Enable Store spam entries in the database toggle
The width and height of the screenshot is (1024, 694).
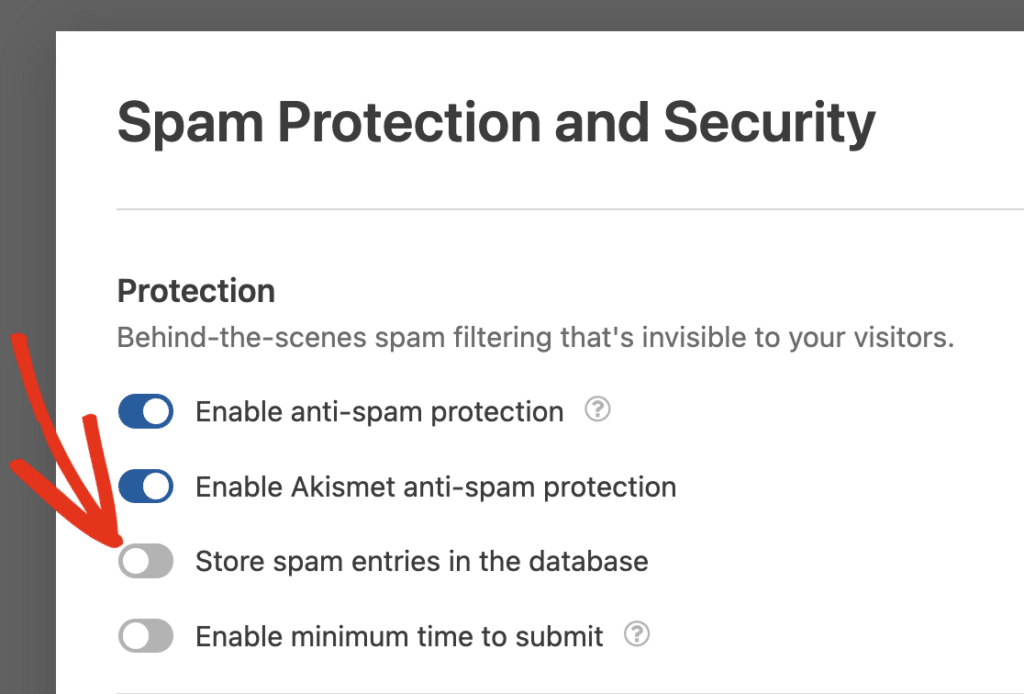pyautogui.click(x=146, y=561)
